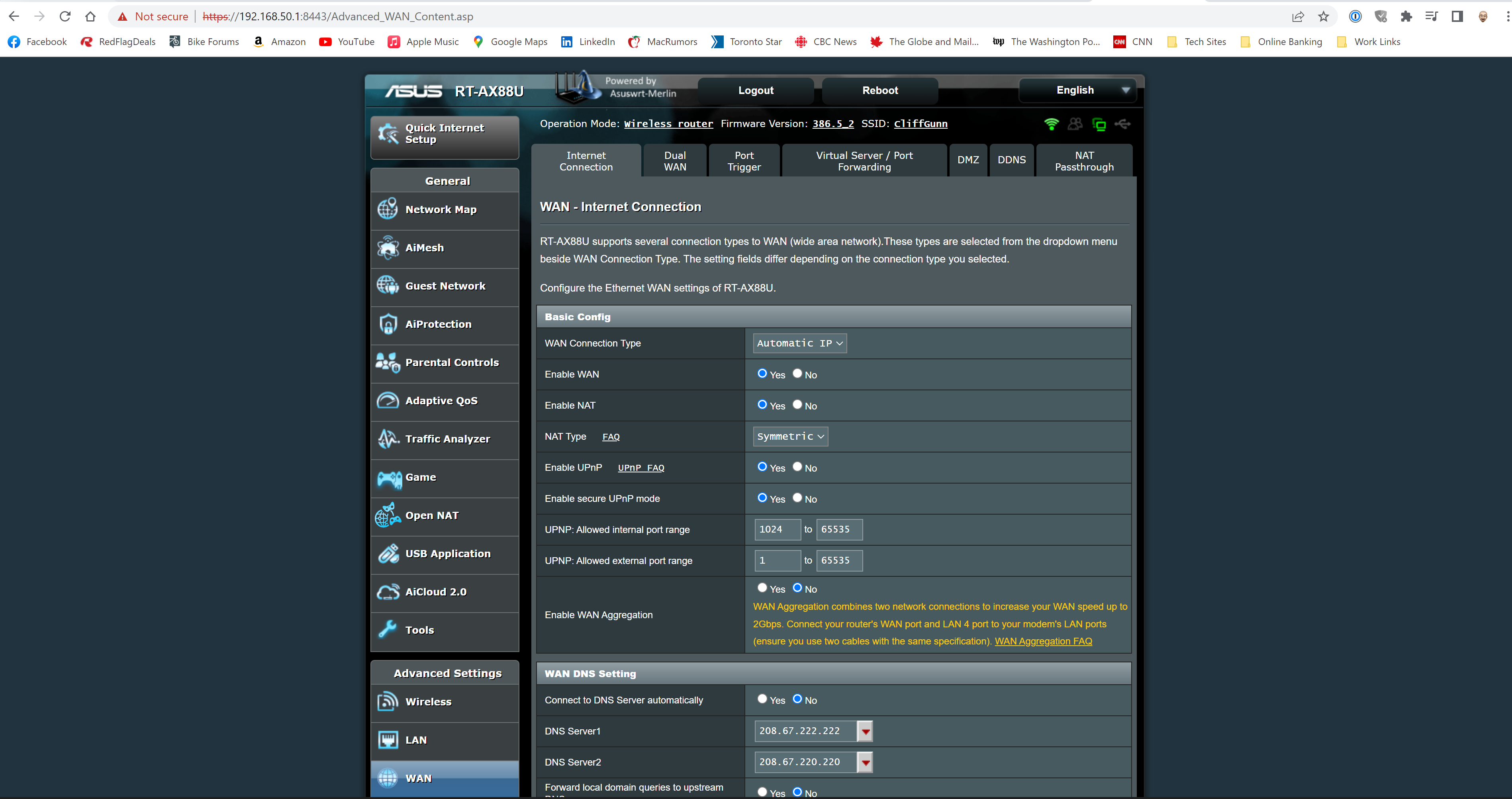Open Virtual Server / Port Forwarding tab
1512x799 pixels.
[x=864, y=161]
